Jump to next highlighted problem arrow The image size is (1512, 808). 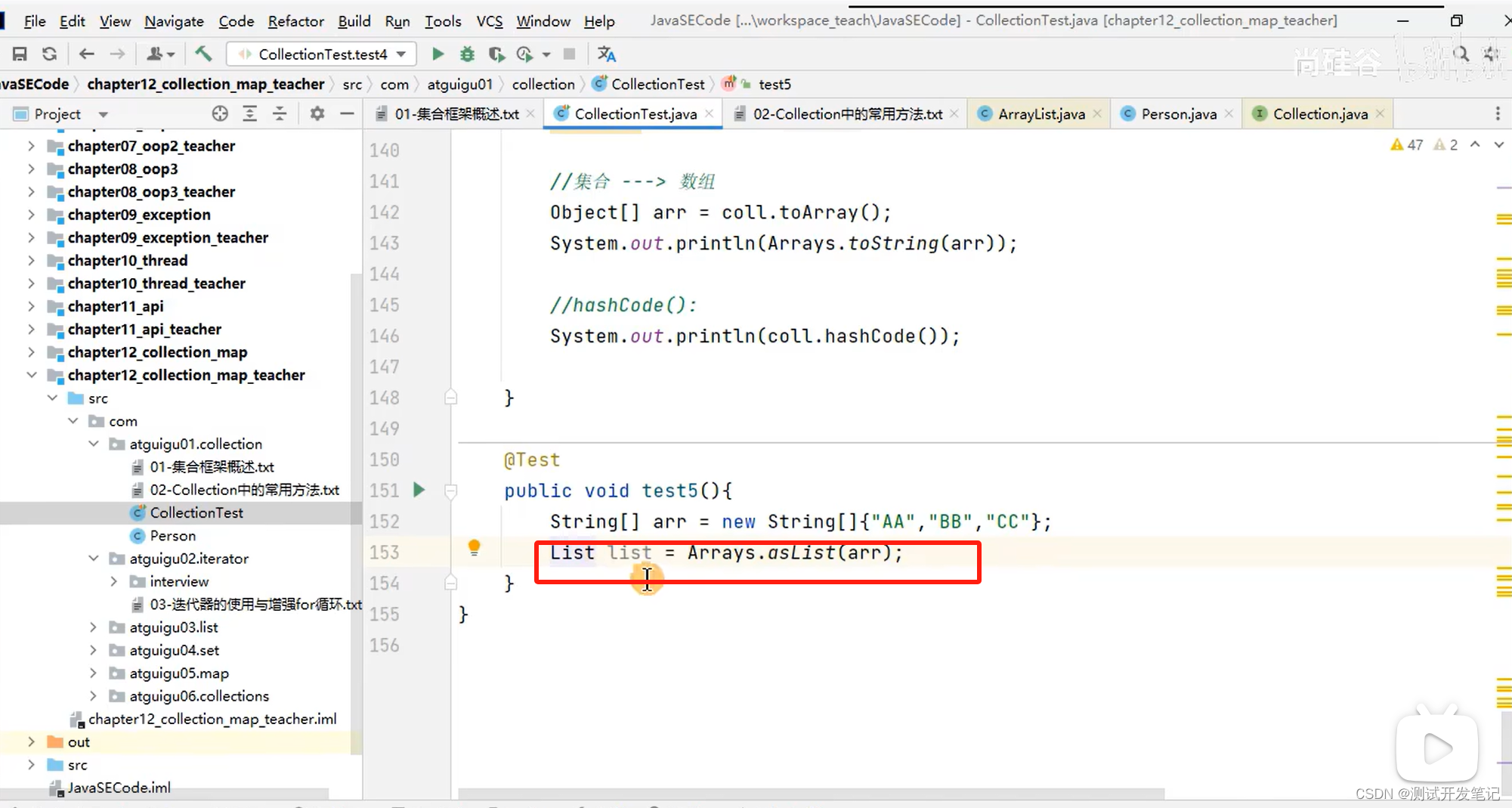tap(1499, 144)
